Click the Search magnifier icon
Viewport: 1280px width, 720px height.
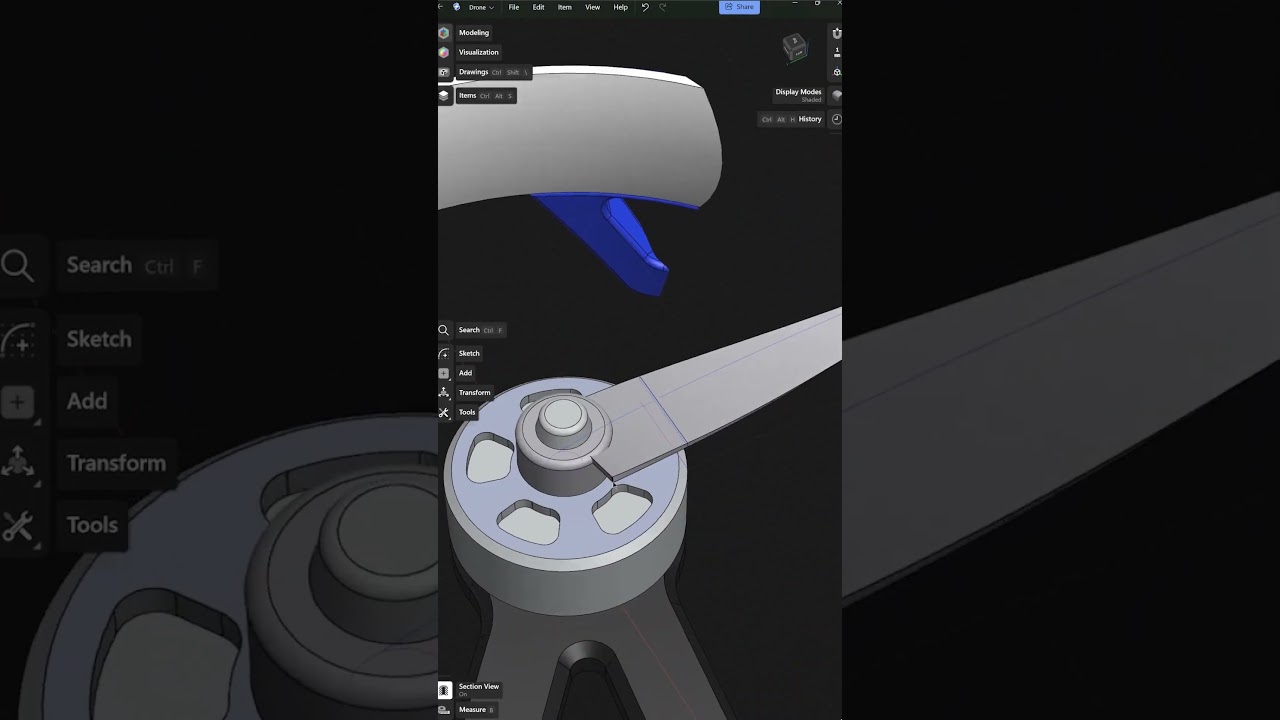click(x=444, y=330)
